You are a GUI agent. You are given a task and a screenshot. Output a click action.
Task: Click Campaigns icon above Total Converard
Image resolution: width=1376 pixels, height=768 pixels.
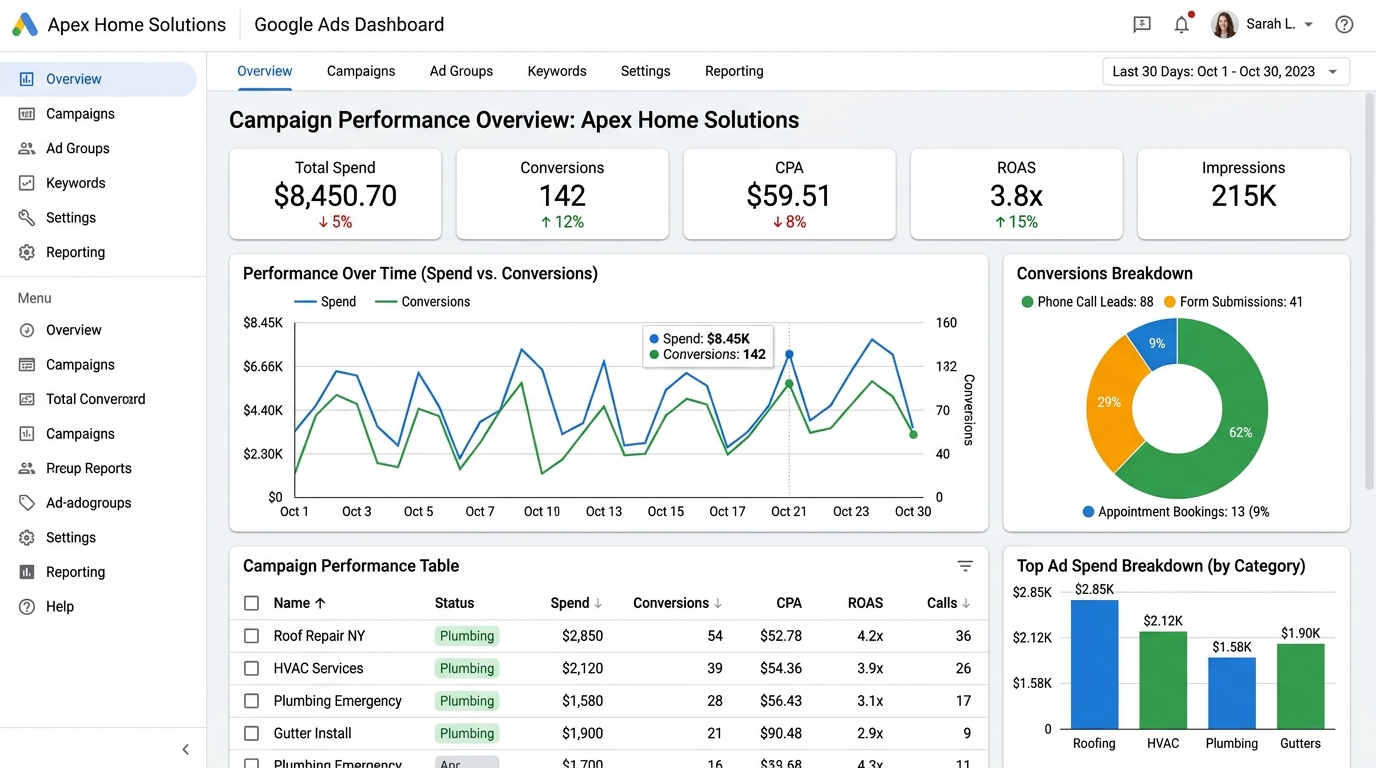(27, 365)
